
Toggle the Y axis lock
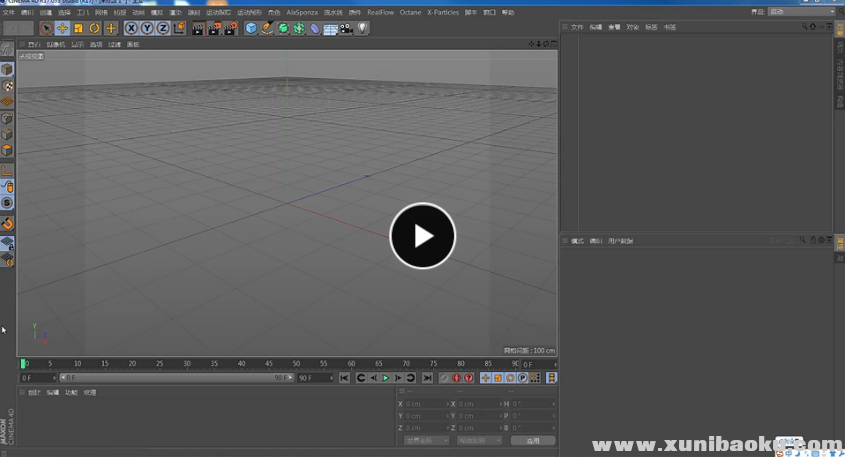coord(147,28)
